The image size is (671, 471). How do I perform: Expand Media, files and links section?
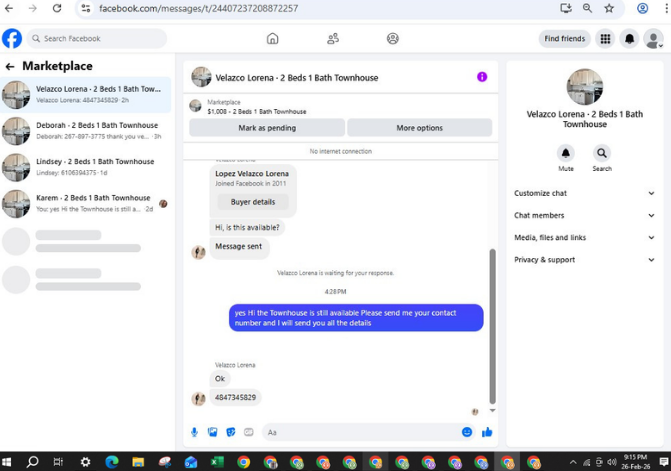pos(584,238)
